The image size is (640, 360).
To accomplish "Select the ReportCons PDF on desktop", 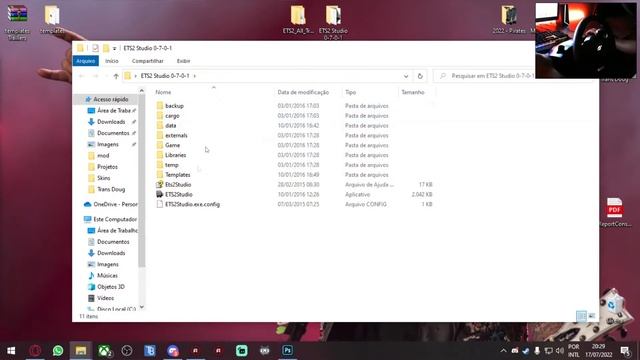I will (x=615, y=212).
